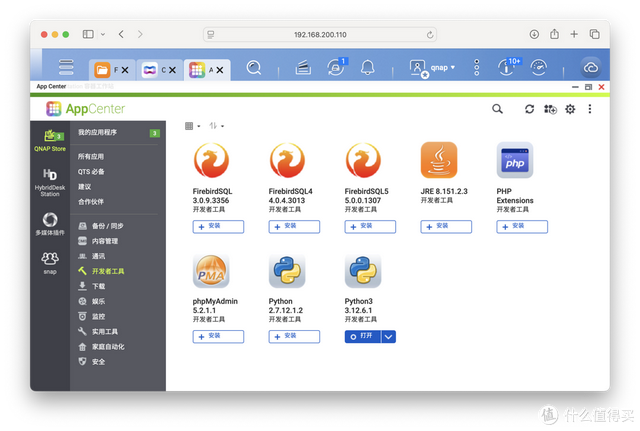Click the manual install app icon

pos(550,109)
